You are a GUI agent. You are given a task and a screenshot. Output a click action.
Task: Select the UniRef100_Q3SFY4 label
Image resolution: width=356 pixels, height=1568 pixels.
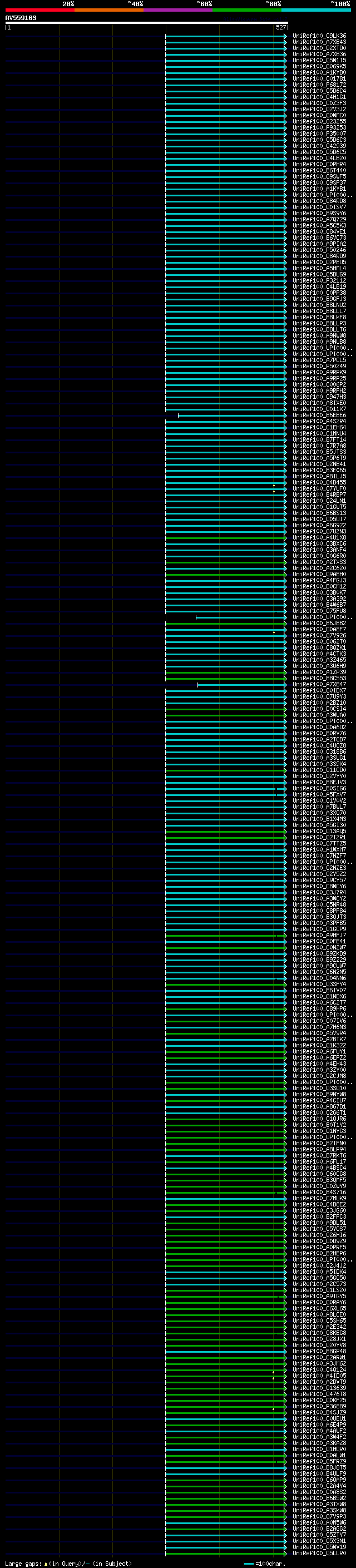pos(319,985)
